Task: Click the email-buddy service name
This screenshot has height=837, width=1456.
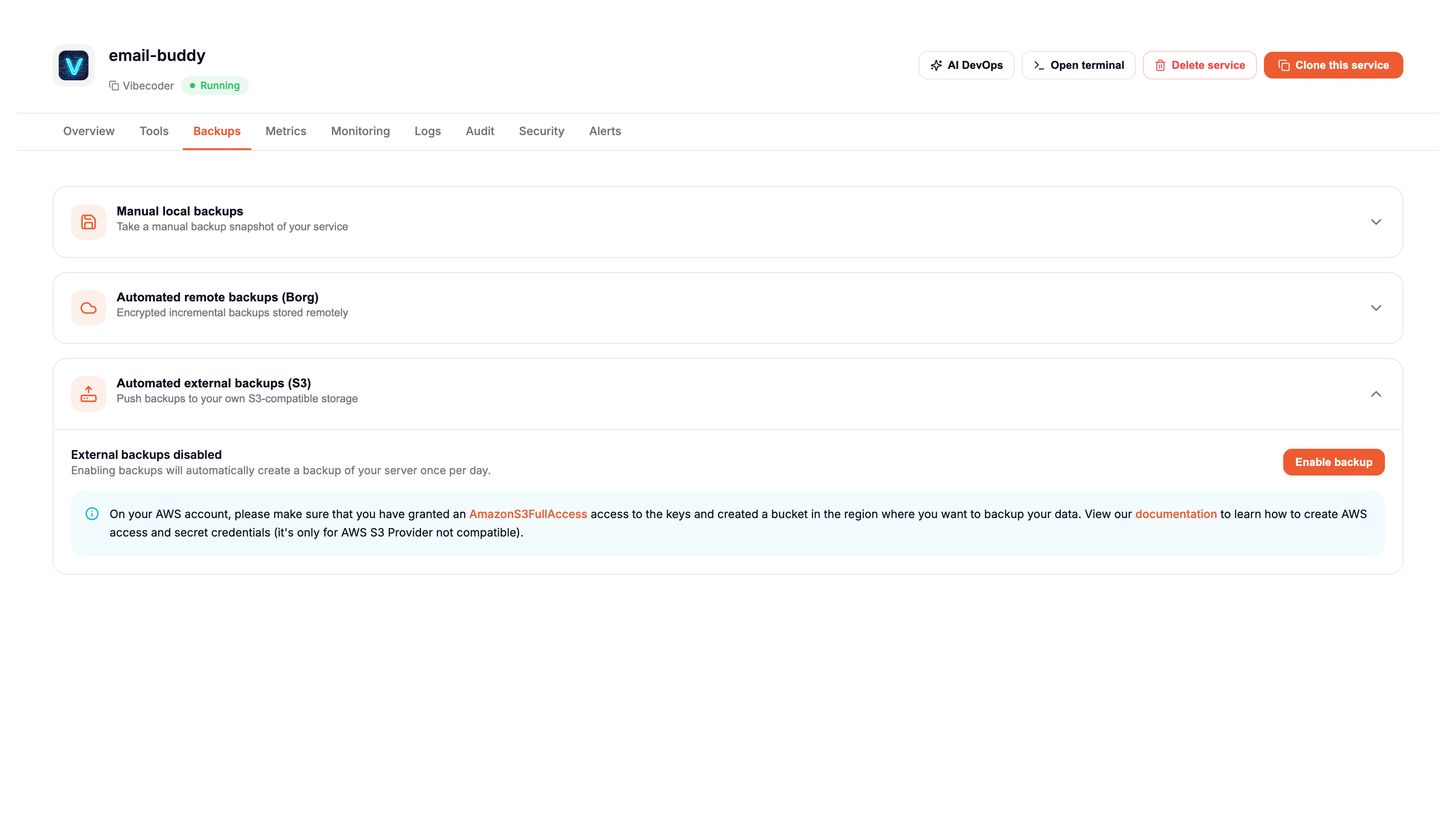Action: coord(157,55)
